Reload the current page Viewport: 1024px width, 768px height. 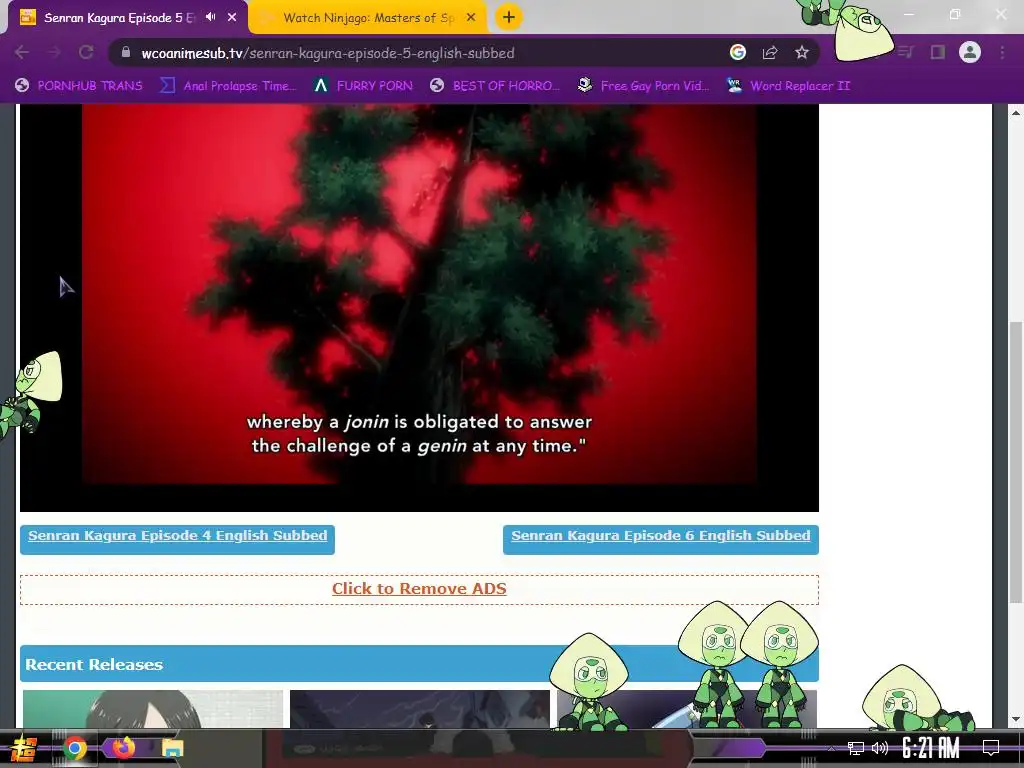[86, 53]
